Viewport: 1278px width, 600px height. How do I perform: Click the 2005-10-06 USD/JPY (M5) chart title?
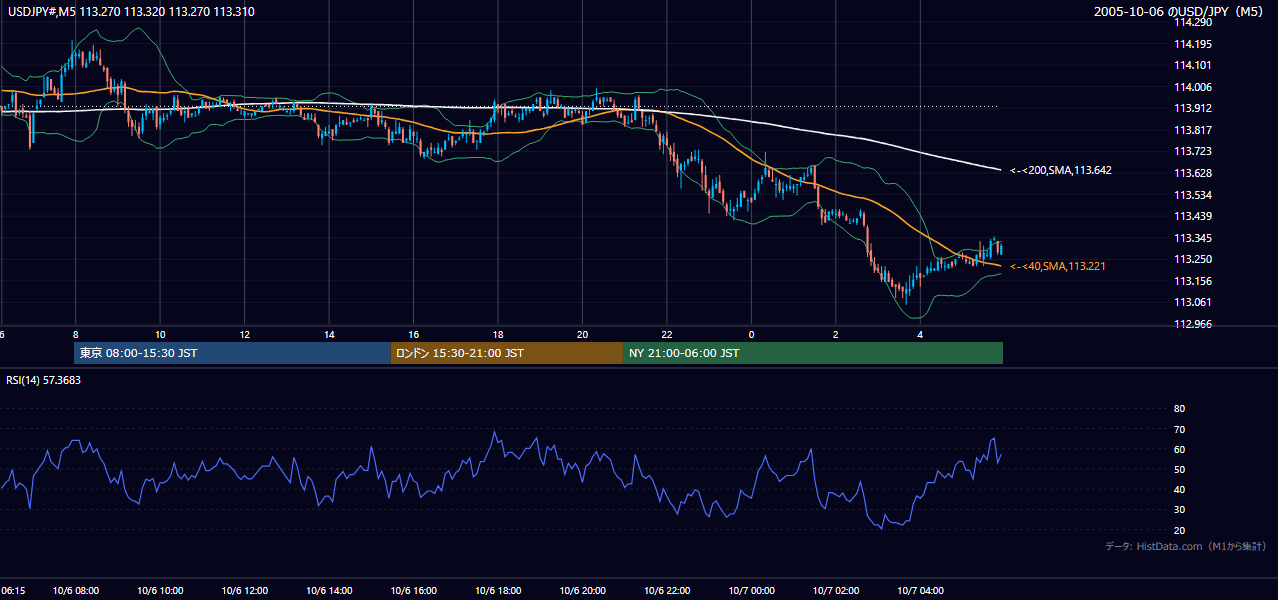tap(1179, 12)
